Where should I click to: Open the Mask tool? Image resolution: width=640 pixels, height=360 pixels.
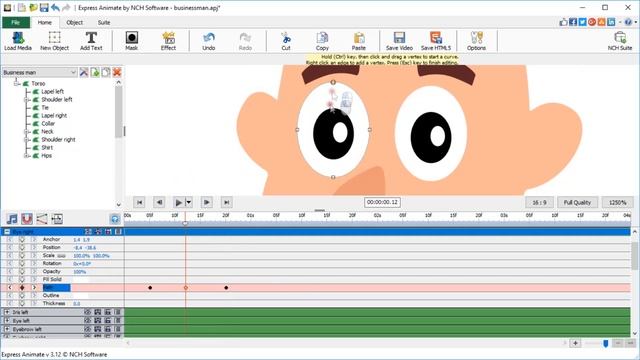tap(131, 41)
